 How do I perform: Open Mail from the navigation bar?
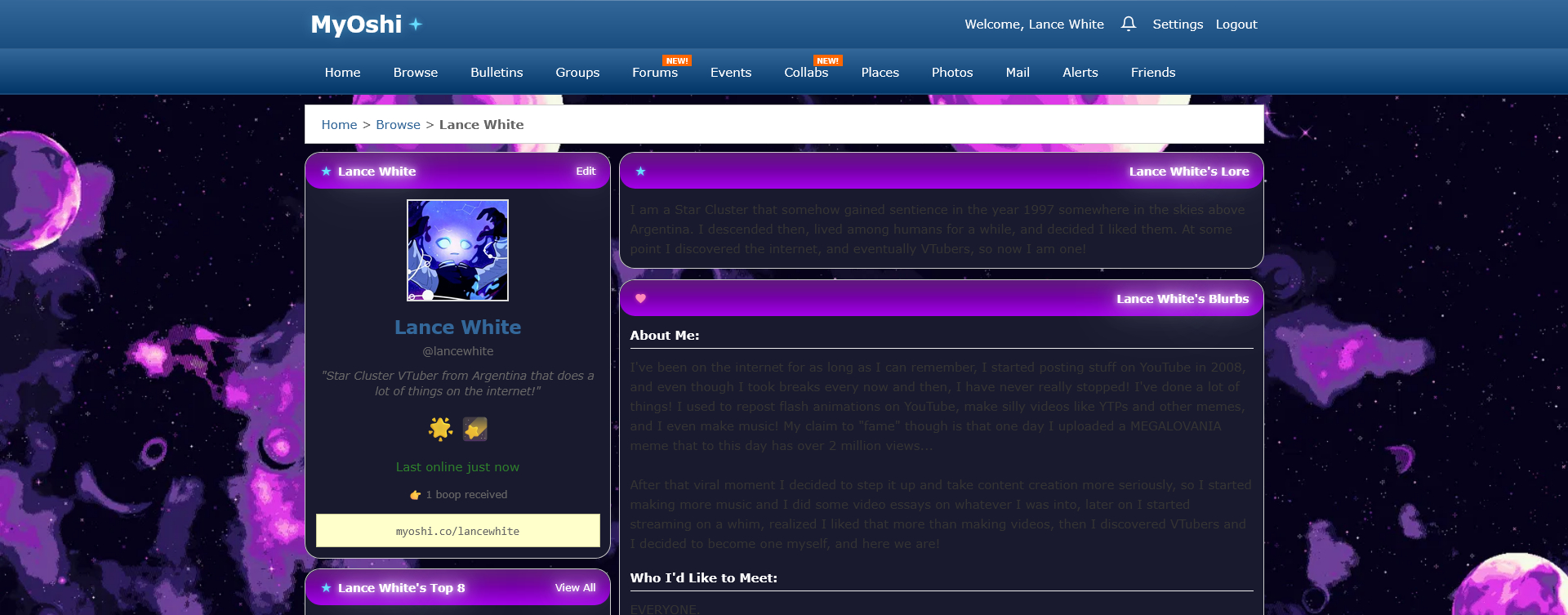pyautogui.click(x=1017, y=73)
